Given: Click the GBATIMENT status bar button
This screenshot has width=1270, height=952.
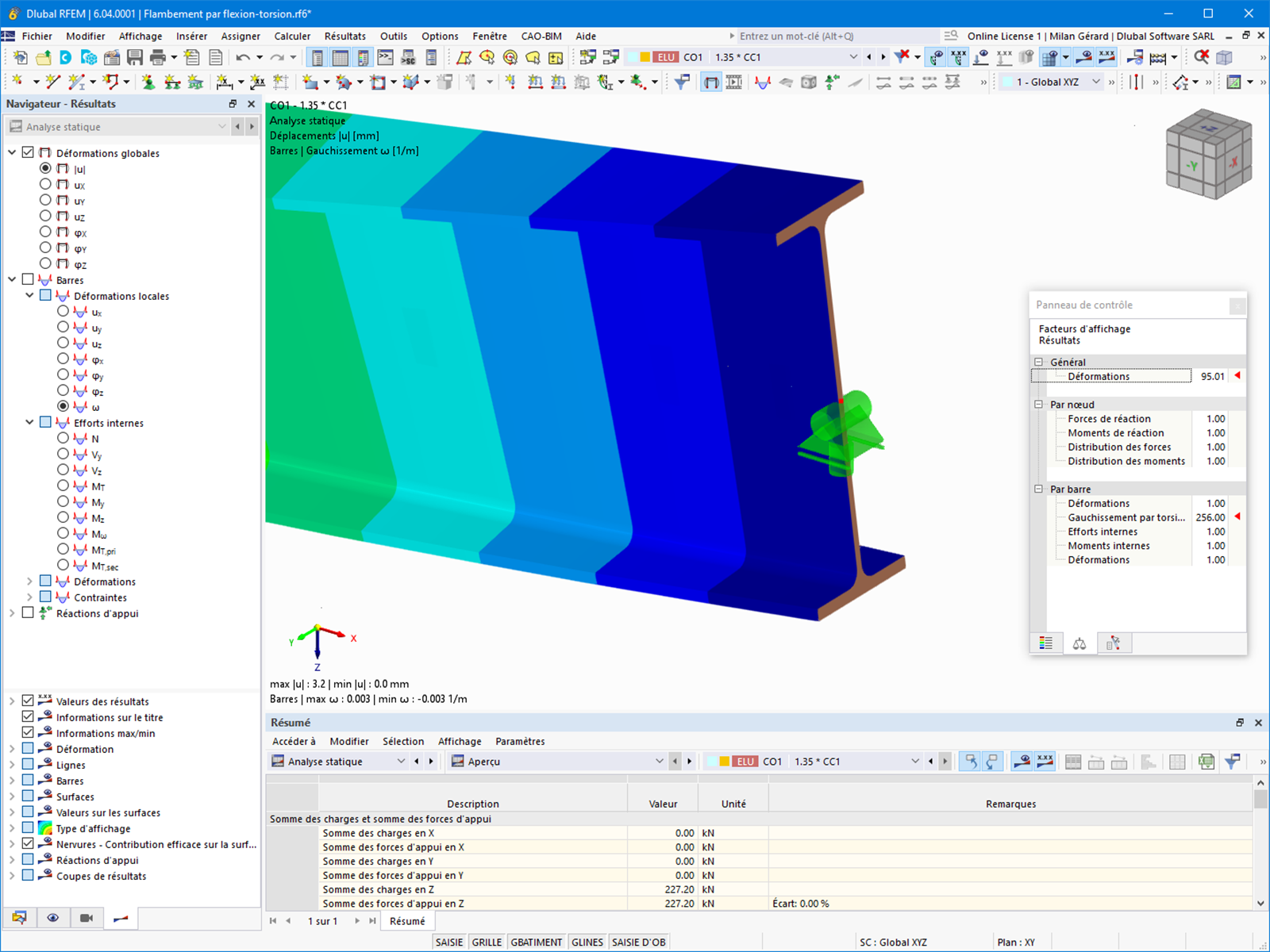Looking at the screenshot, I should click(x=537, y=942).
